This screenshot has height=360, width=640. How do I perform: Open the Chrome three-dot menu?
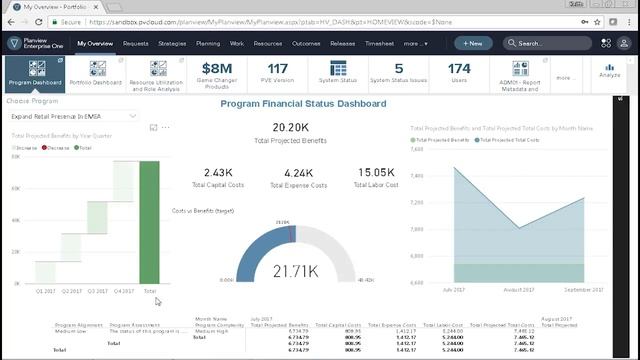point(629,22)
